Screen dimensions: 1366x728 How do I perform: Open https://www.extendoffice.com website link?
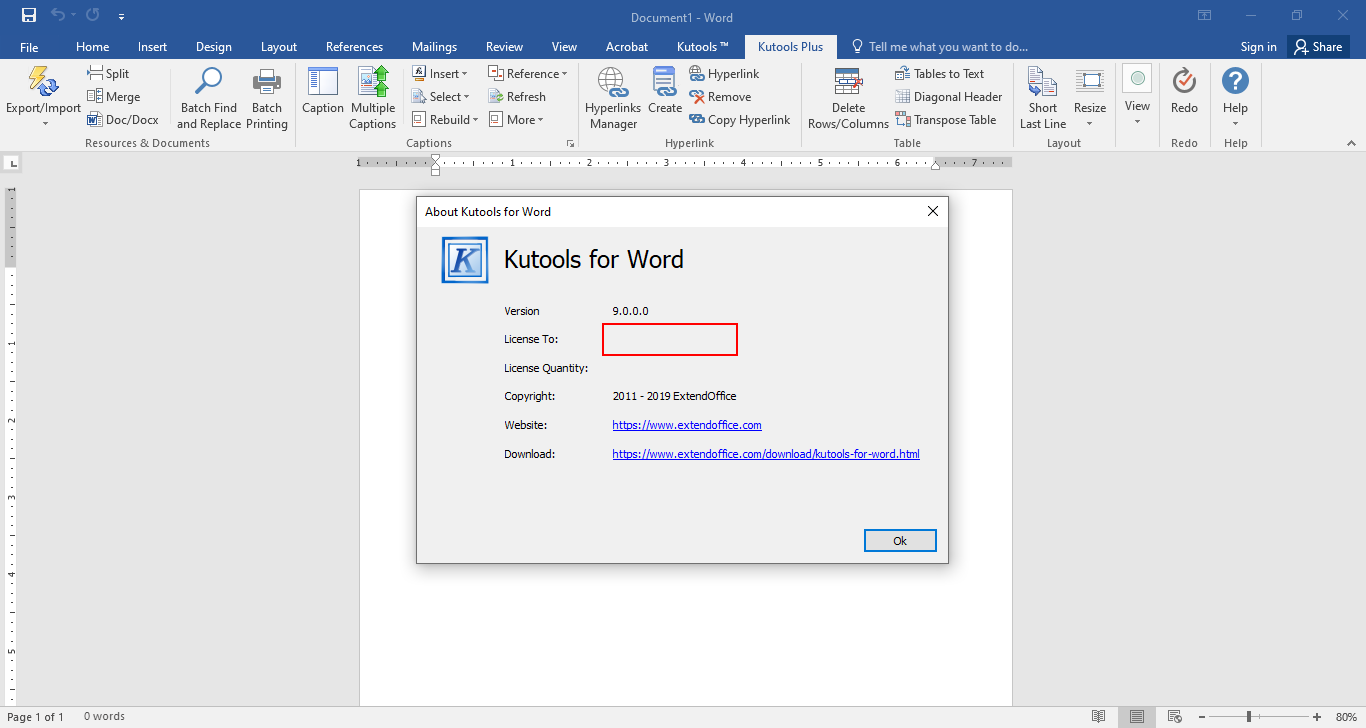(x=687, y=425)
